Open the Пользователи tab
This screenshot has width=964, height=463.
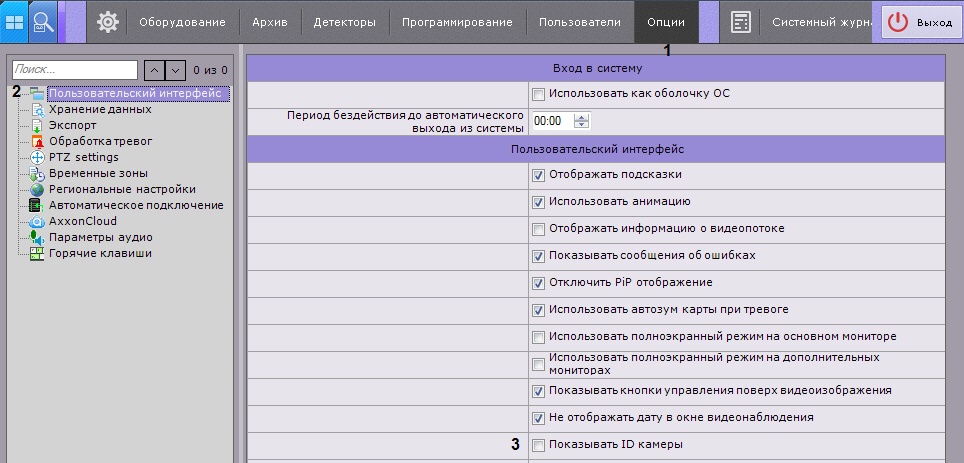click(580, 22)
